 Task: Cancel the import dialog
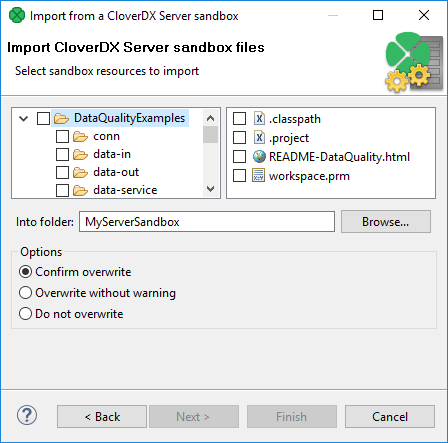tap(390, 417)
